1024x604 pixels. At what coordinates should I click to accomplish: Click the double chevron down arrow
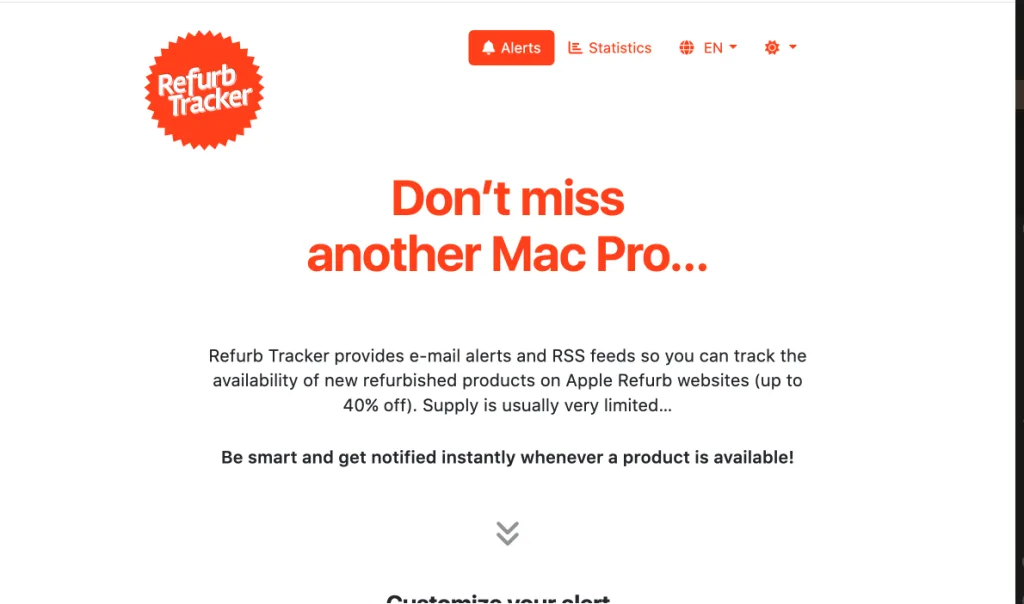(x=507, y=533)
